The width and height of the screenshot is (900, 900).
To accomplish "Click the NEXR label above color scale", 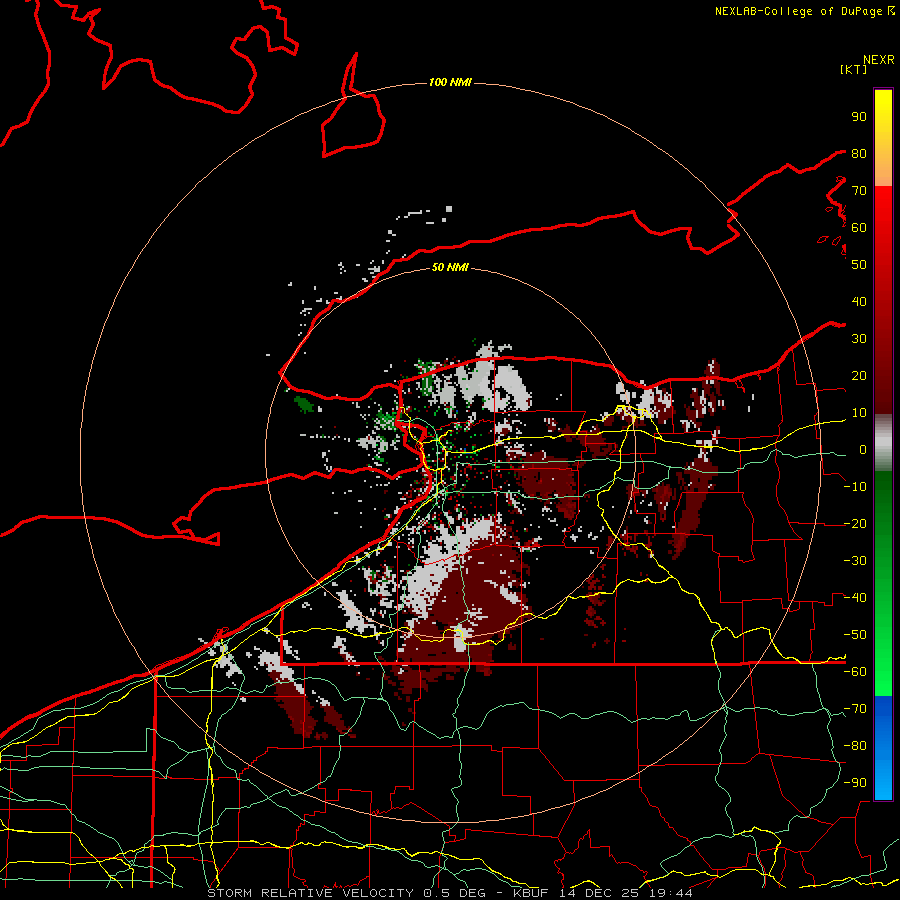I will (x=878, y=60).
